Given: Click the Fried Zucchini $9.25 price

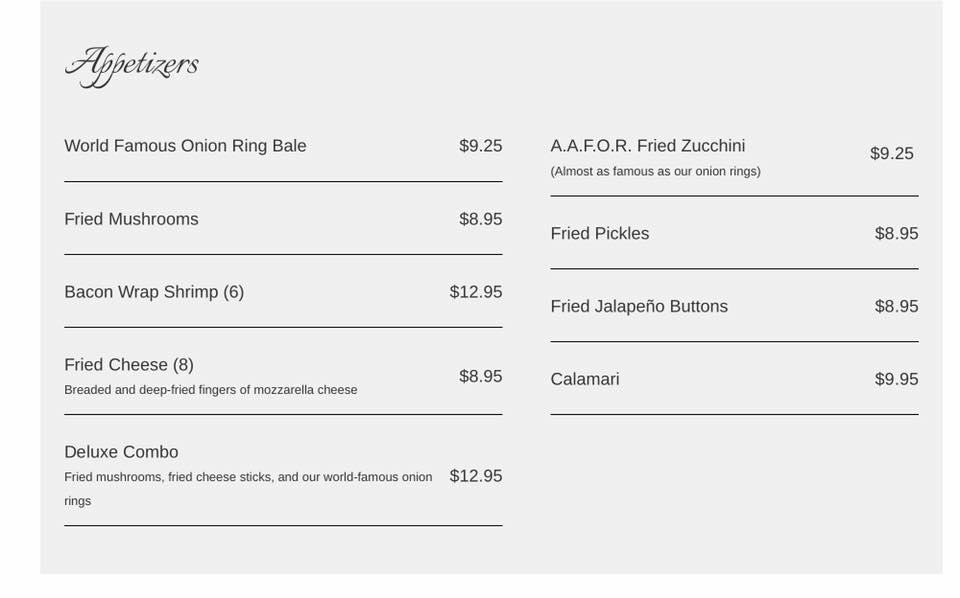Looking at the screenshot, I should [891, 154].
